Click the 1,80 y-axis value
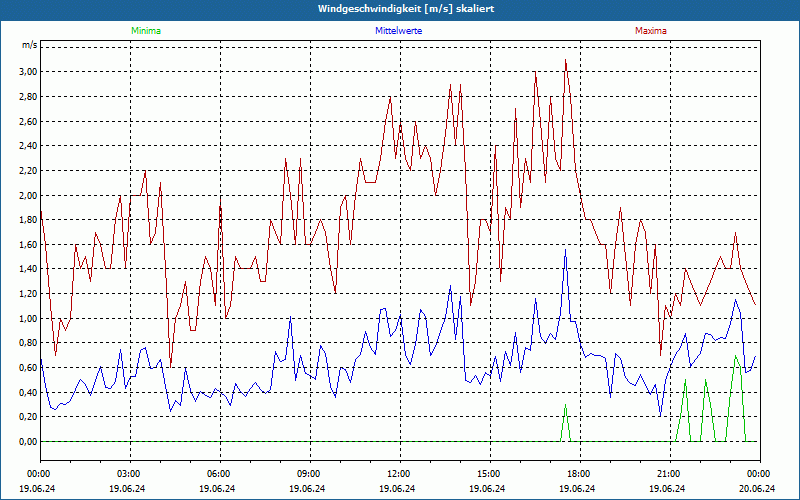This screenshot has width=800, height=500. pos(28,220)
